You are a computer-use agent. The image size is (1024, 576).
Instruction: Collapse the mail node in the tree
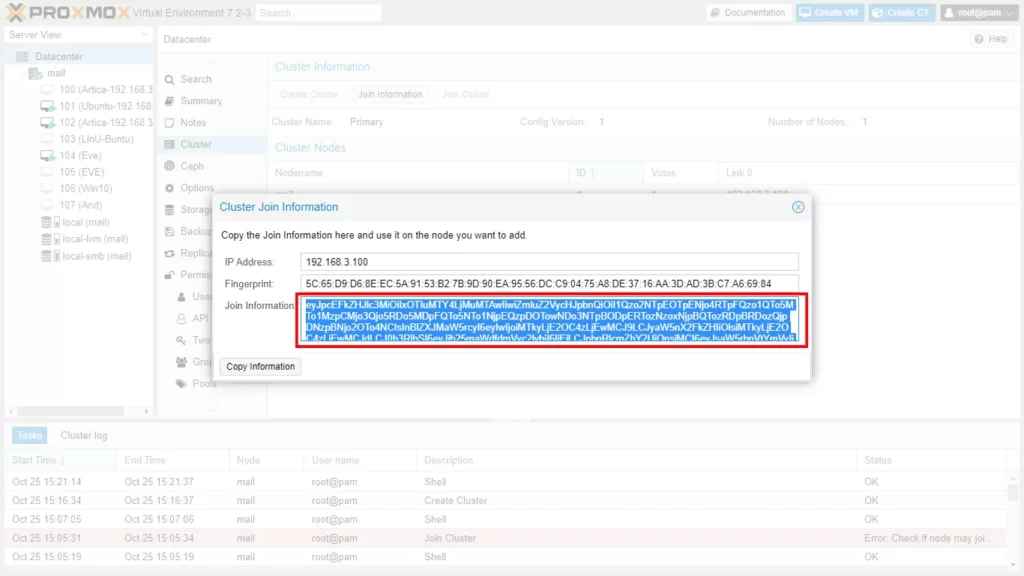click(22, 74)
